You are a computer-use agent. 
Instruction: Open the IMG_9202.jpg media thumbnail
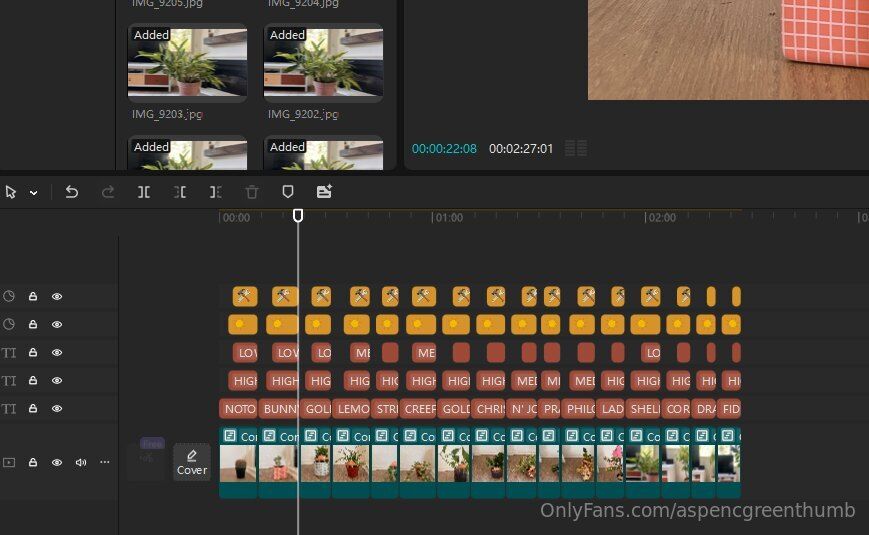coord(324,62)
